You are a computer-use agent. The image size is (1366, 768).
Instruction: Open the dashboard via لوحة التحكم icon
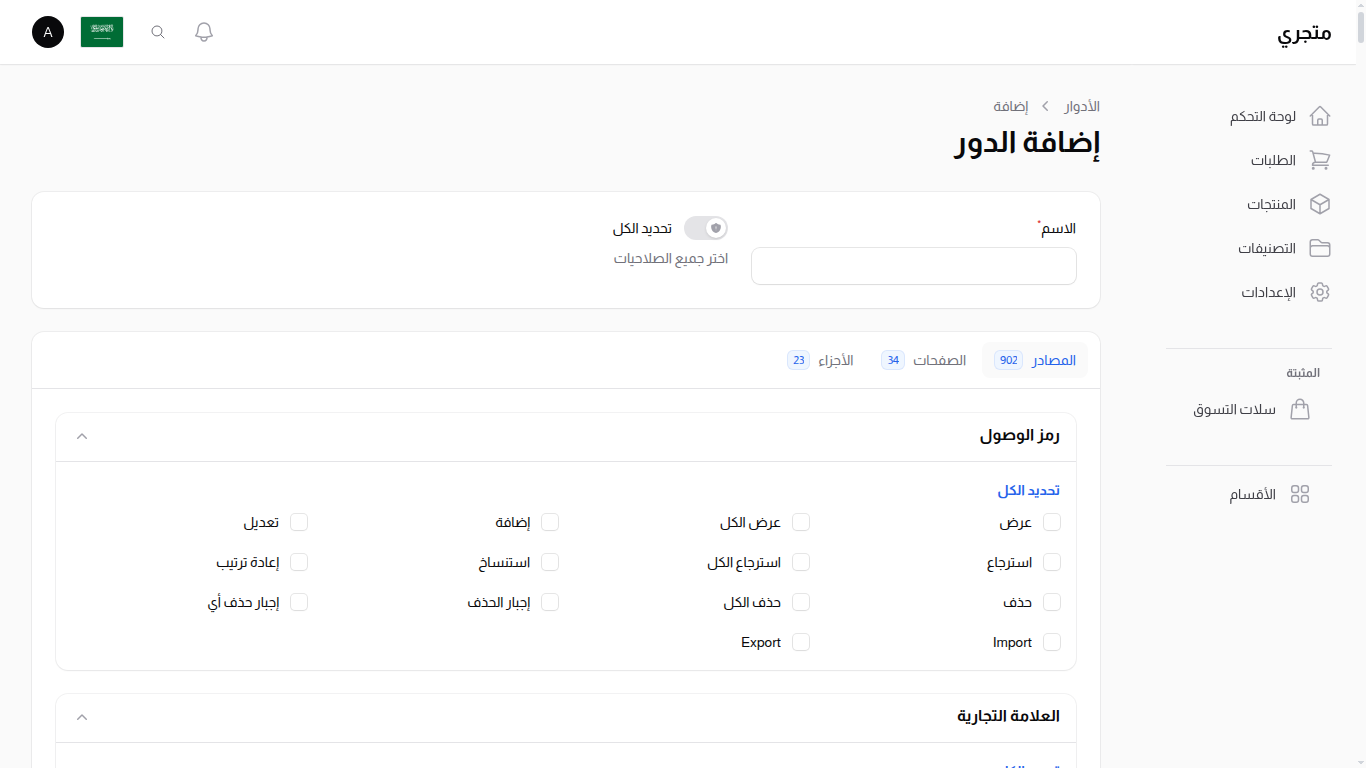1320,116
